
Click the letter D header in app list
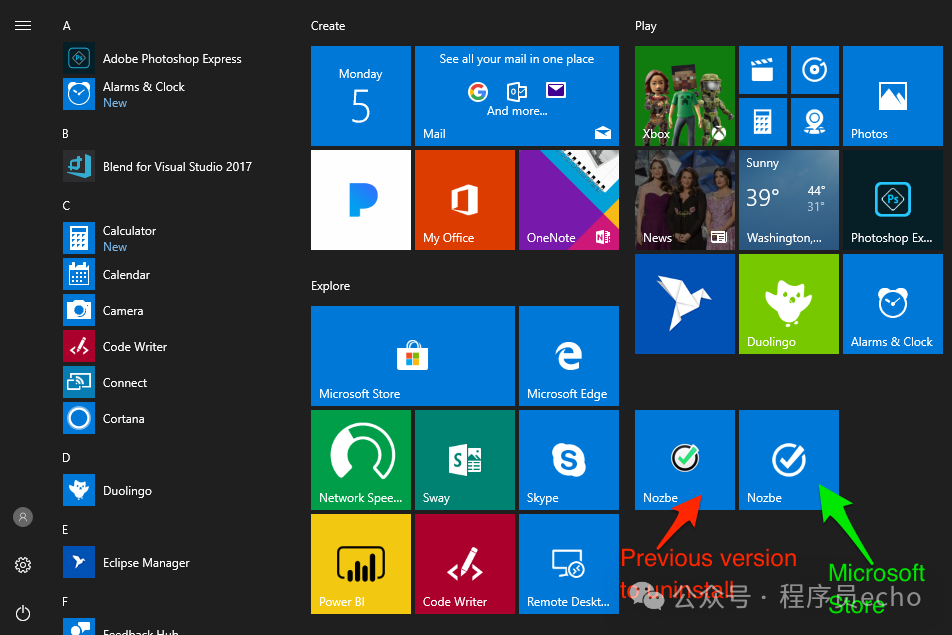coord(66,458)
